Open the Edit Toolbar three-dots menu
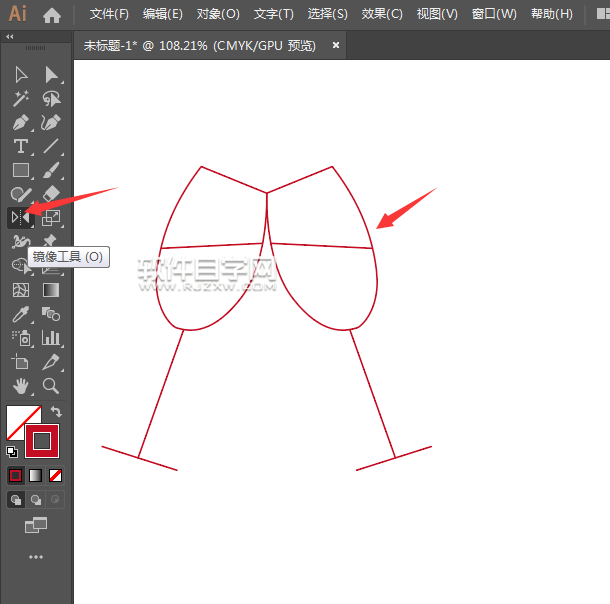 pyautogui.click(x=36, y=556)
